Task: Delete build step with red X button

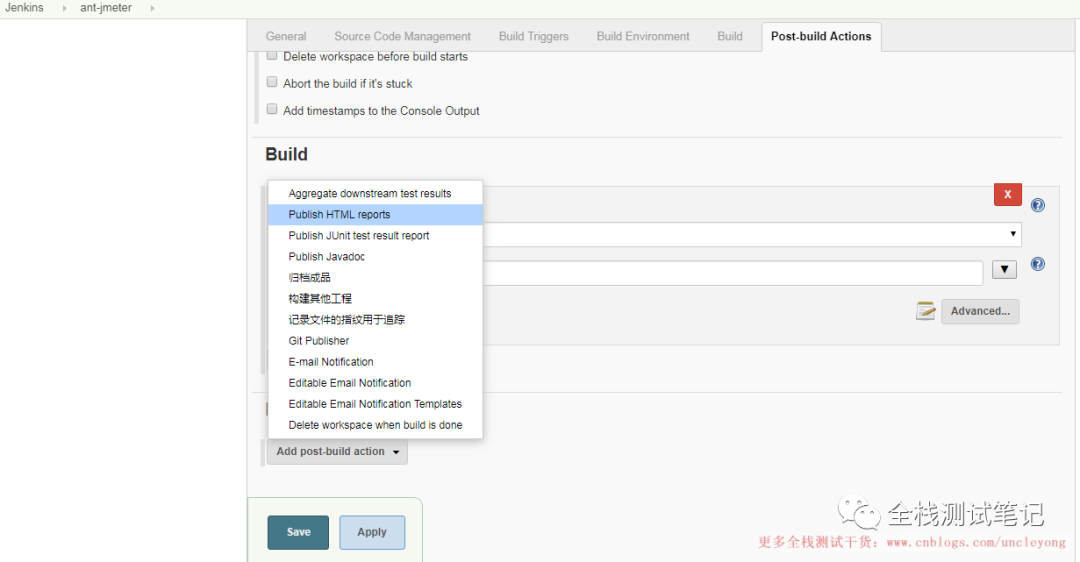Action: (1008, 194)
